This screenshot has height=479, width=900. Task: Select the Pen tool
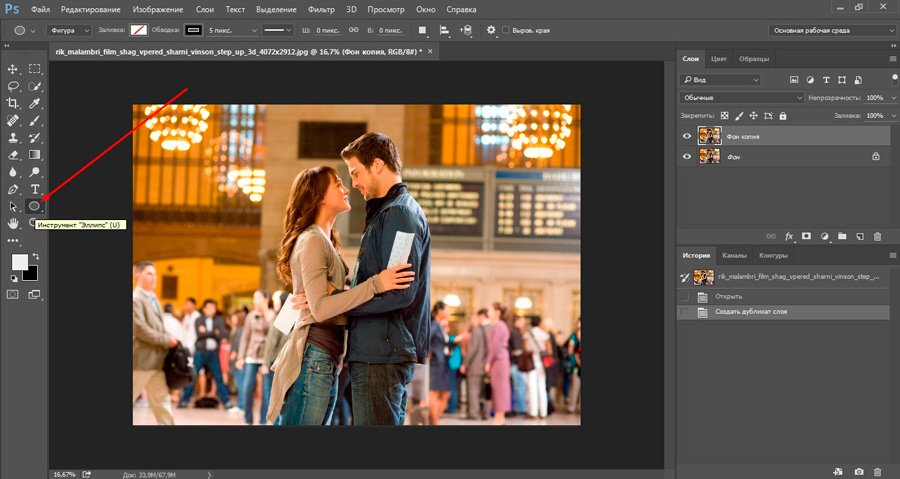(13, 189)
